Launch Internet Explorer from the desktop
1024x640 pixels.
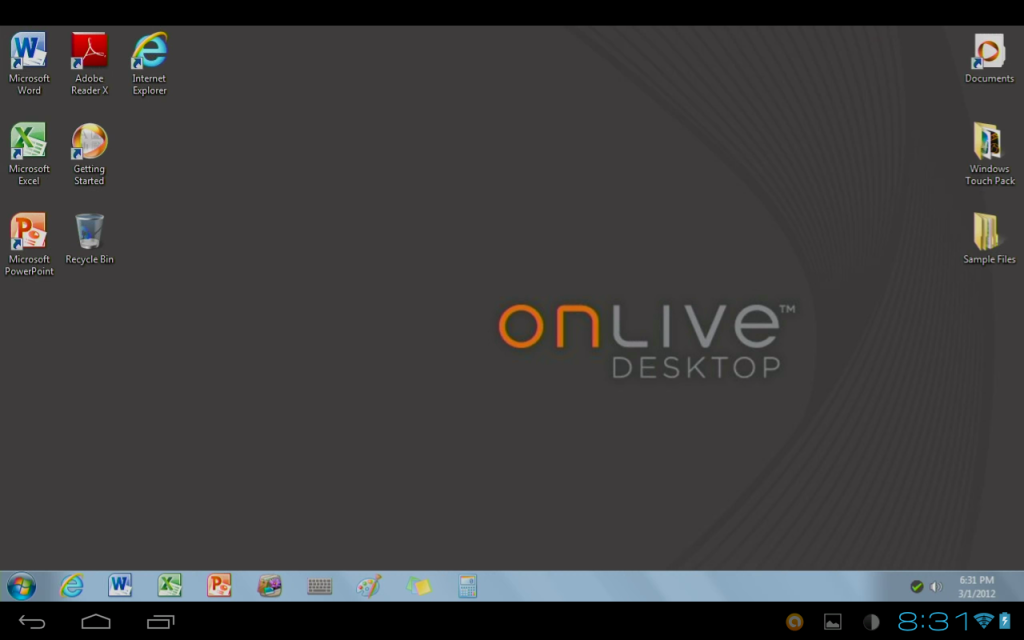(150, 63)
